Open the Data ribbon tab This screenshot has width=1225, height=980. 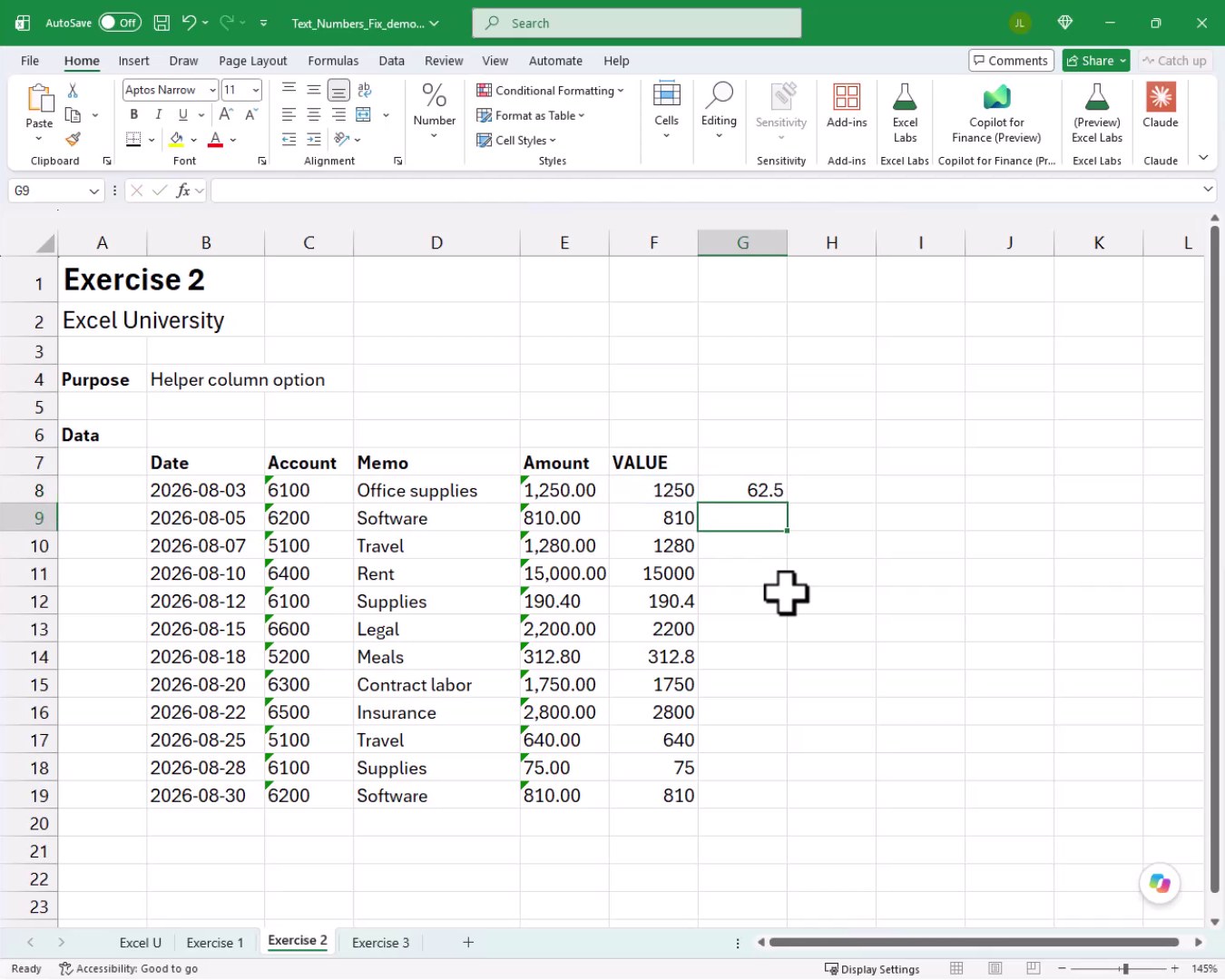coord(392,61)
